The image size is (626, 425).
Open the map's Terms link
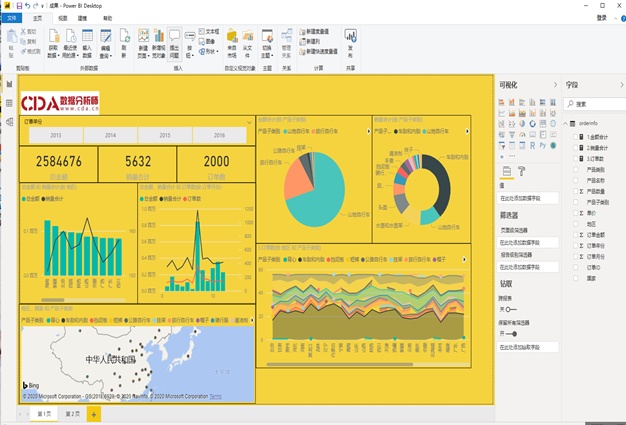pos(215,396)
